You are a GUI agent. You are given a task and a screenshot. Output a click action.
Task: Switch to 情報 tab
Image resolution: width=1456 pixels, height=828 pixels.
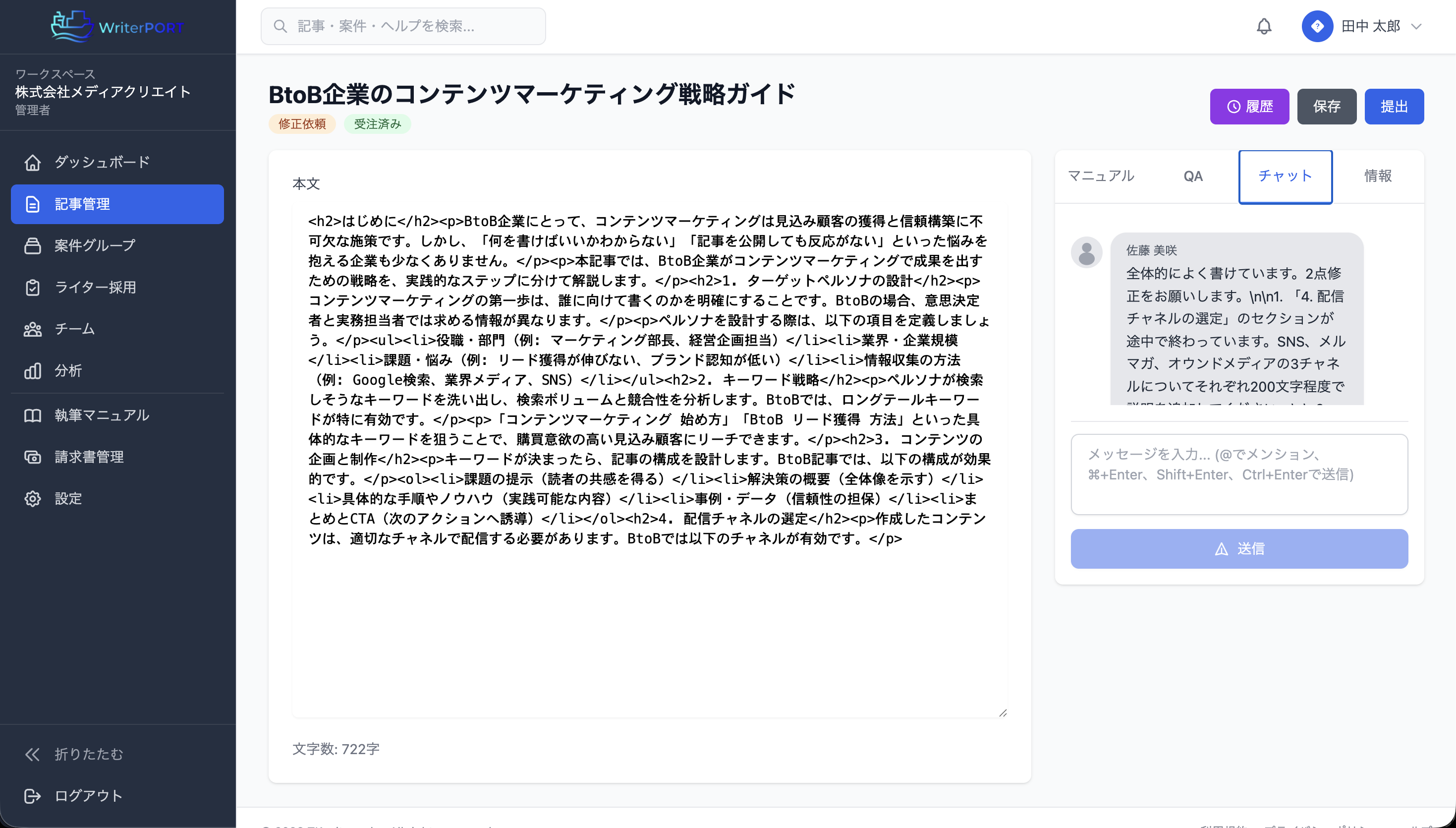[1378, 177]
